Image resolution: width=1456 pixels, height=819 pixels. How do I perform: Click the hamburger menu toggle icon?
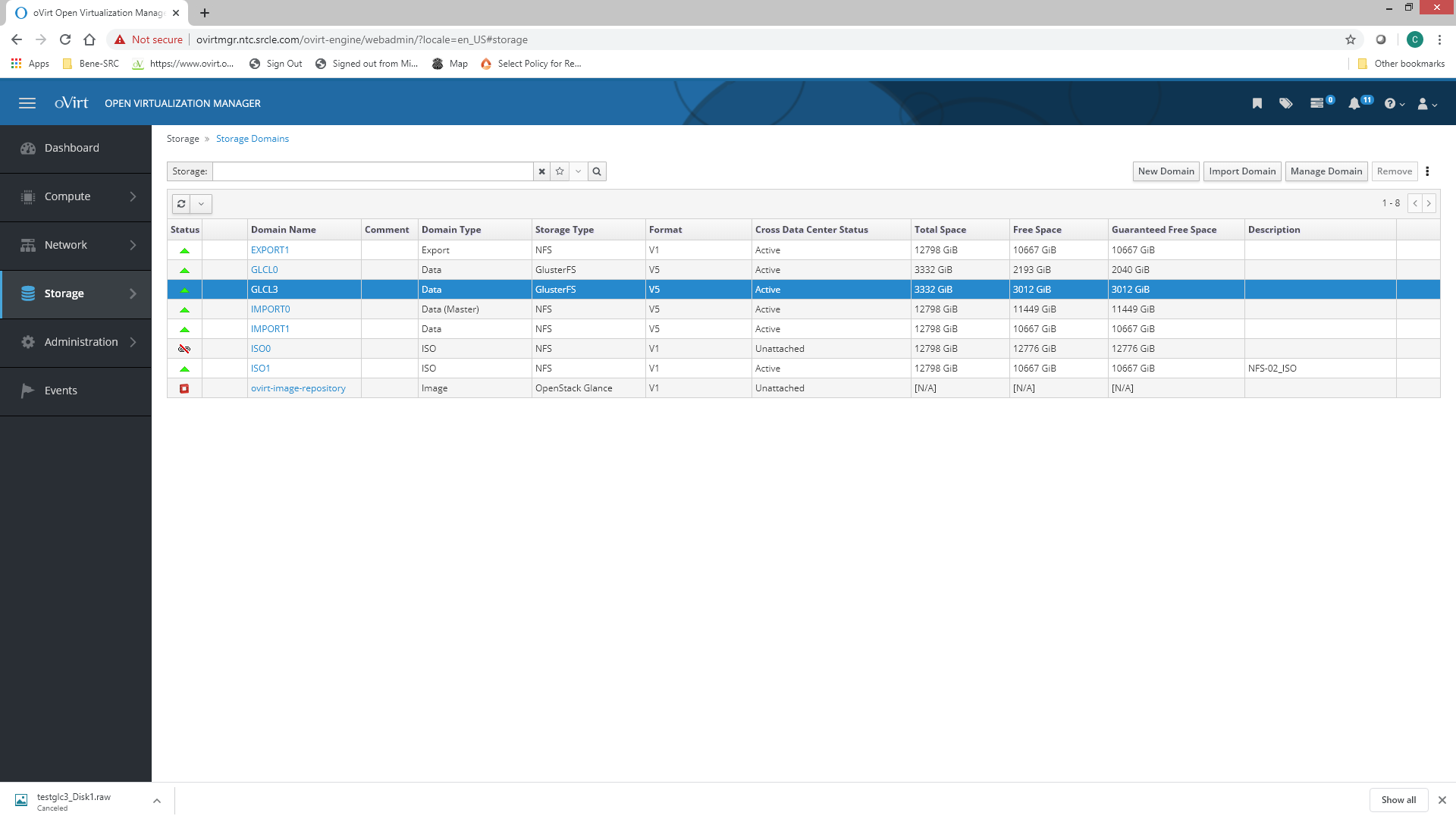point(27,103)
